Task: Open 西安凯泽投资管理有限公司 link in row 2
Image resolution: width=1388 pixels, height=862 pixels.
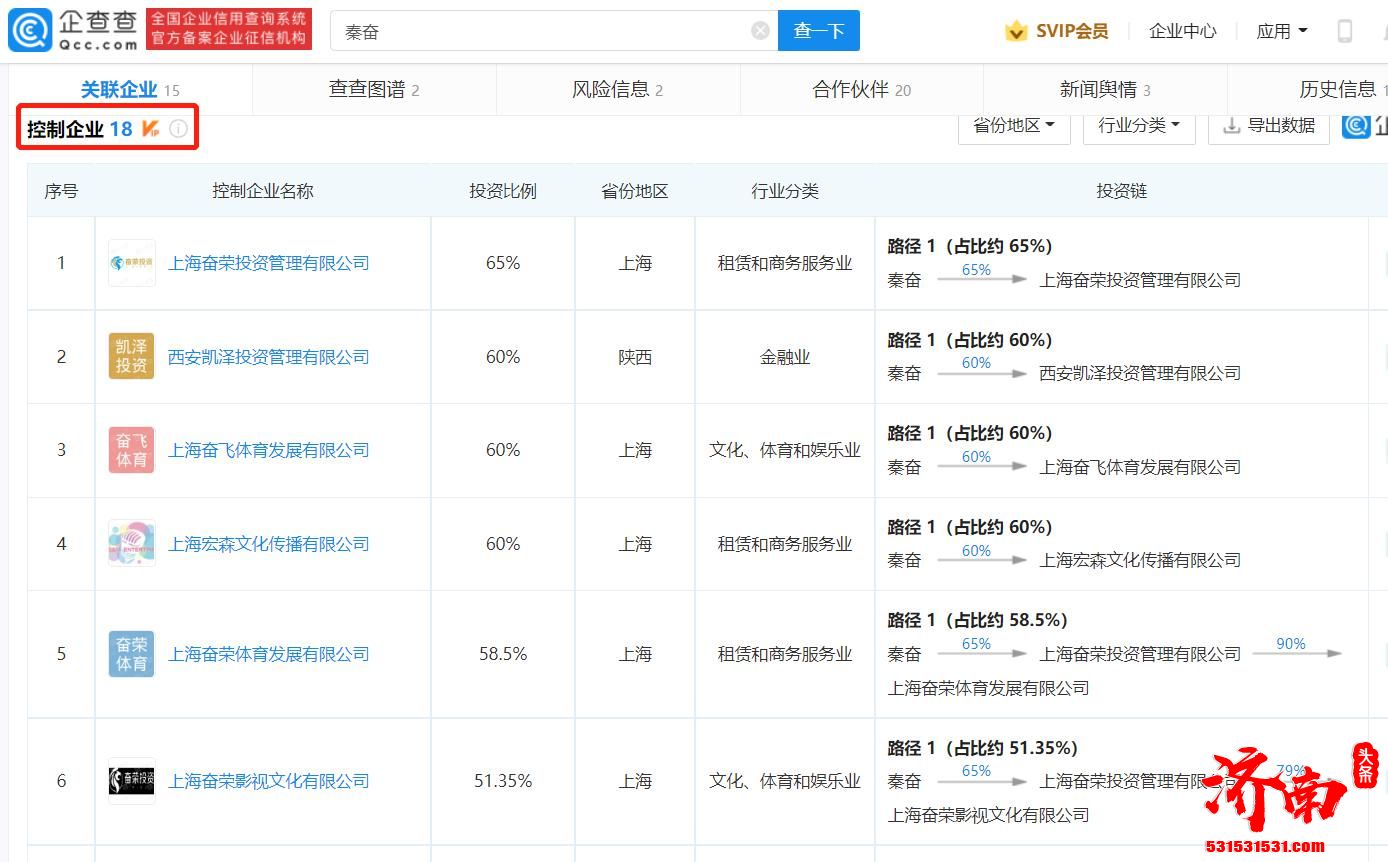Action: coord(269,357)
